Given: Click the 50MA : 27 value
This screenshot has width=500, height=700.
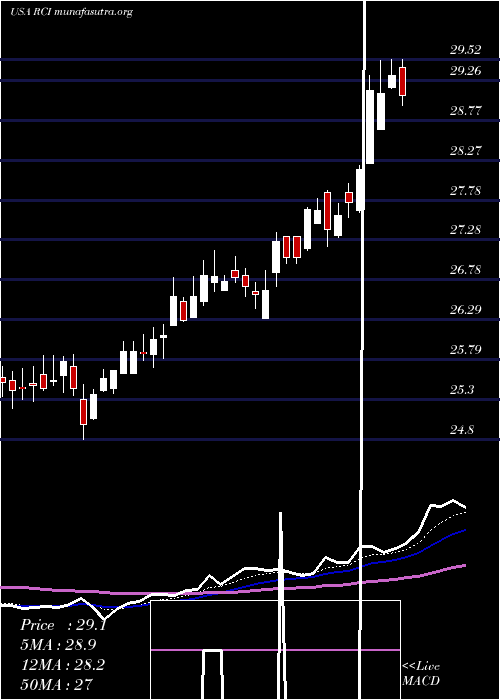Looking at the screenshot, I should [56, 684].
